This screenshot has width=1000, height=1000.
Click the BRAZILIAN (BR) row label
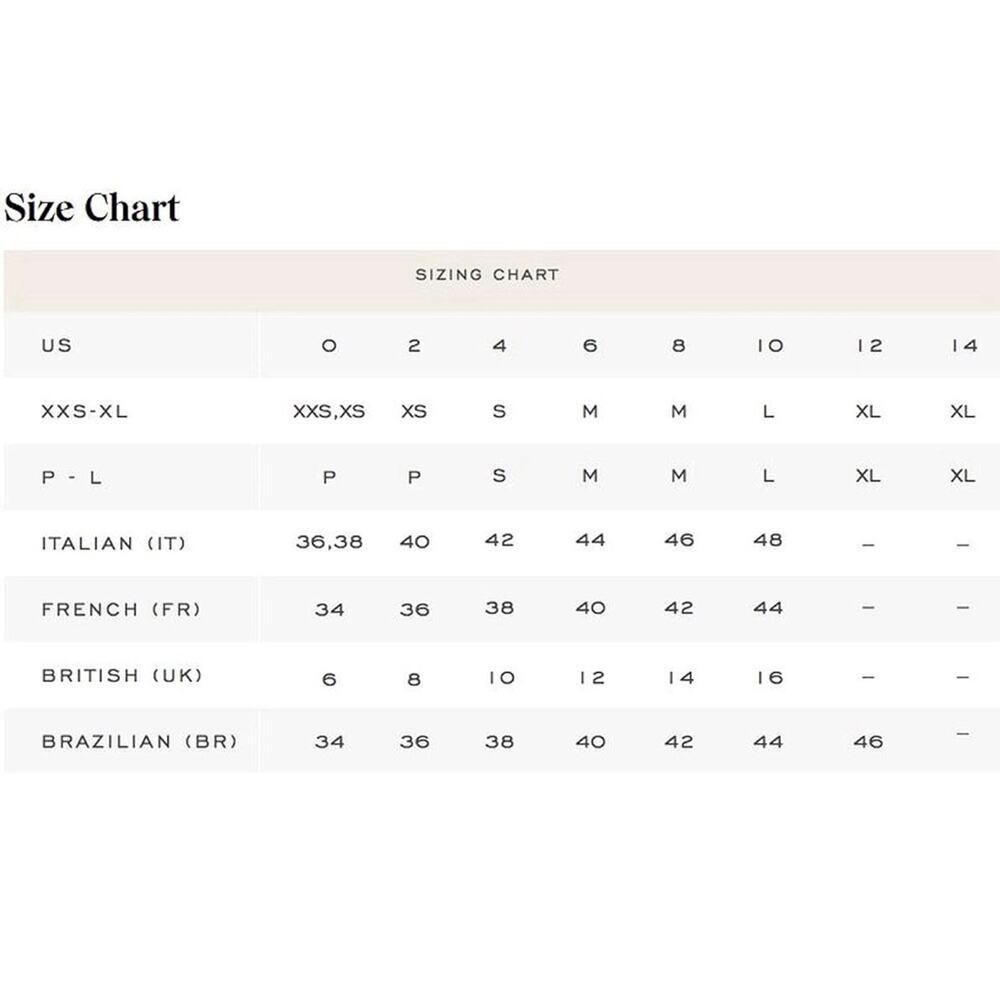(x=139, y=742)
